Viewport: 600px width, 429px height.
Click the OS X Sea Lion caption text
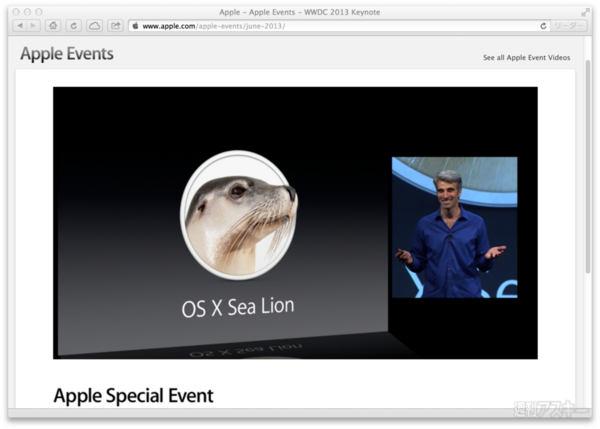238,308
